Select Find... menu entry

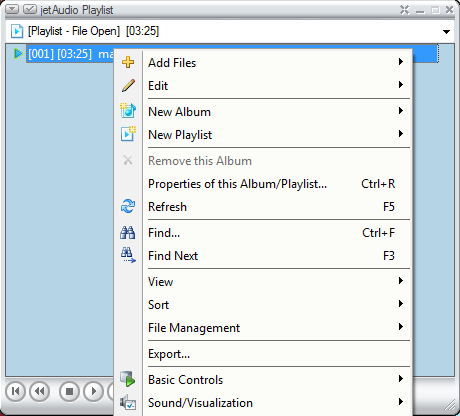pos(263,233)
